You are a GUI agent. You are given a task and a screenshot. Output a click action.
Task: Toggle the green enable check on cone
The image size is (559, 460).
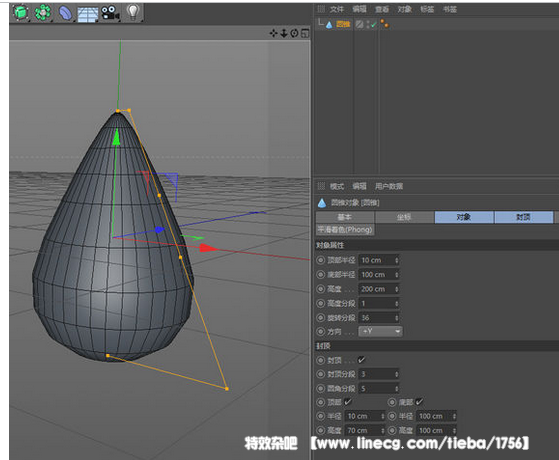coord(373,25)
